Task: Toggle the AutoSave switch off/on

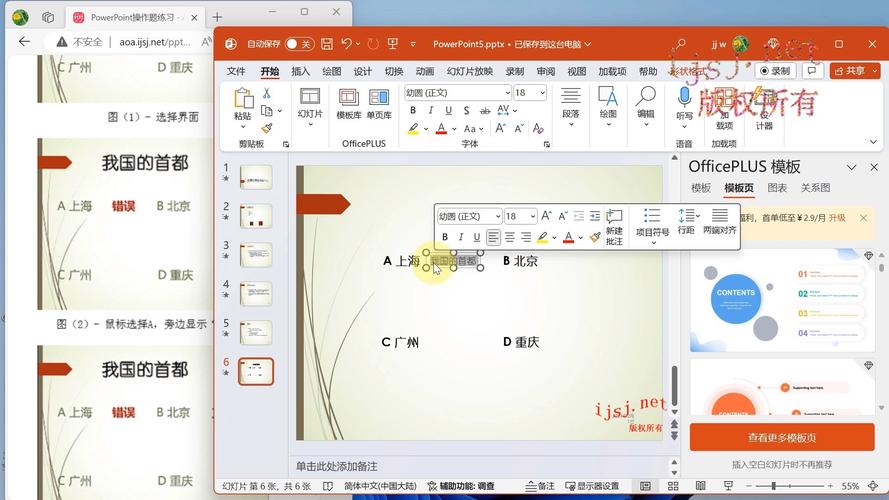Action: (299, 44)
